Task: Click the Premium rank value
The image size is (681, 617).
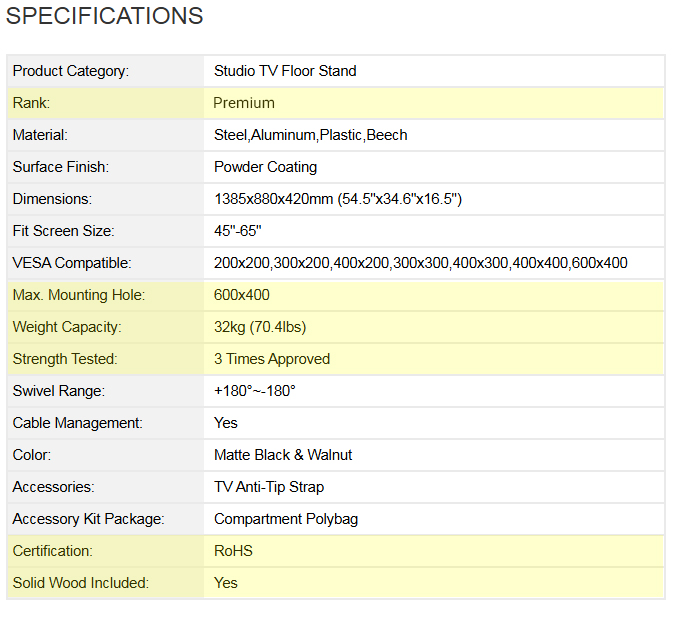Action: point(244,103)
